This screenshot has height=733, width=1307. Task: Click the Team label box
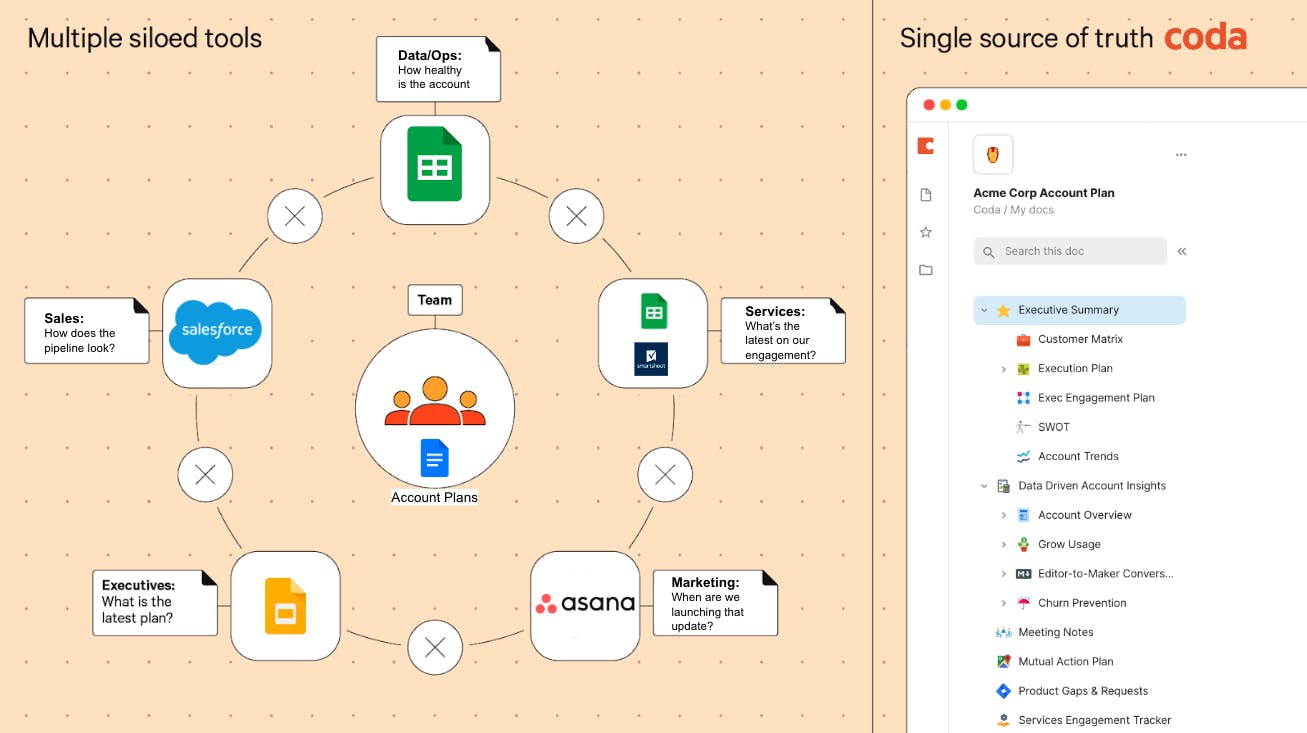coord(435,300)
